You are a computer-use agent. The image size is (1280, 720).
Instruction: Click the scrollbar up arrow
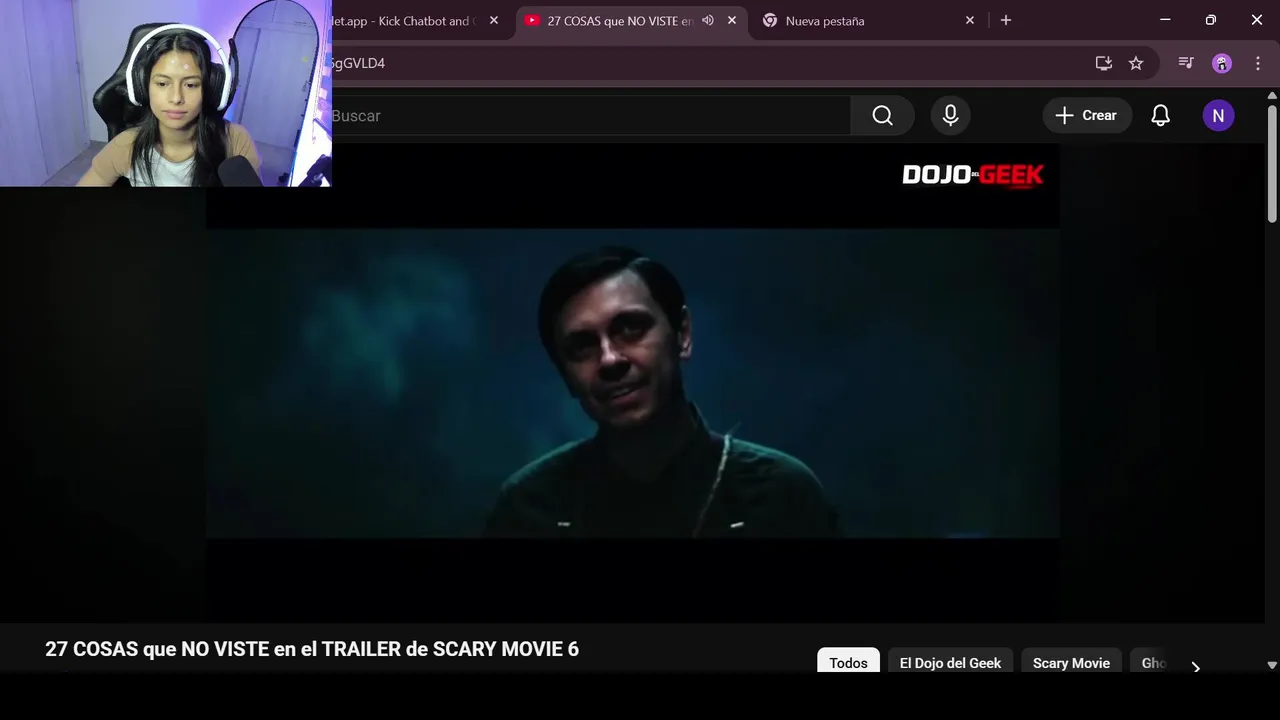click(1272, 96)
